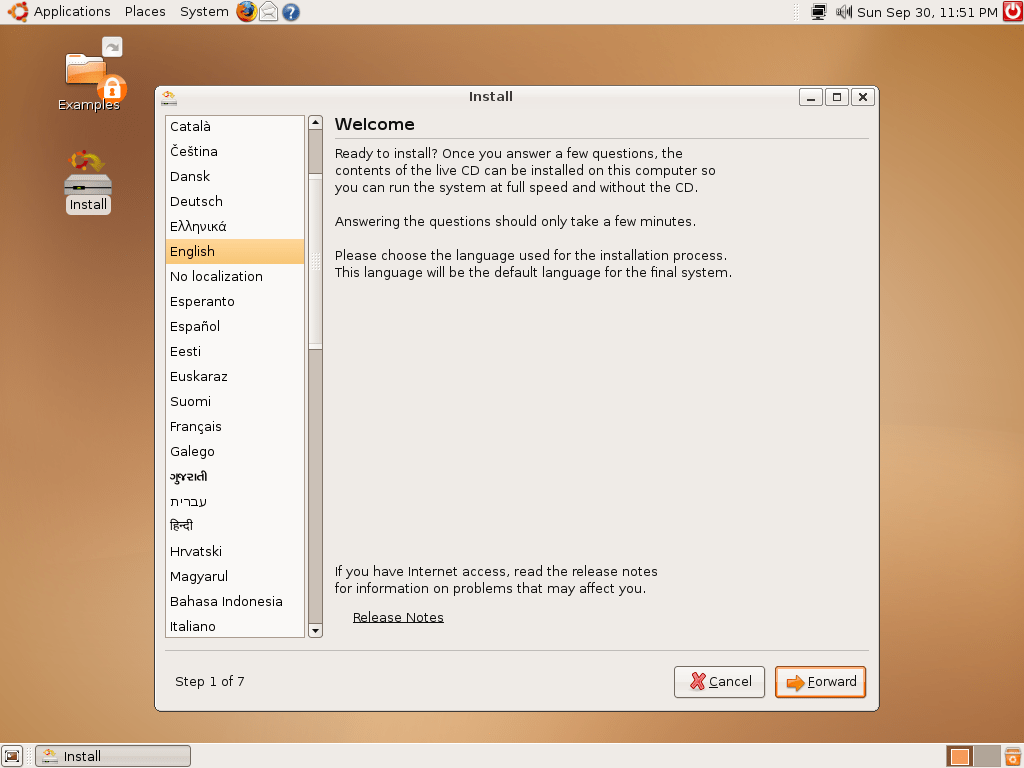The height and width of the screenshot is (768, 1024).
Task: Pick Hrvatski from the language list
Action: point(234,552)
